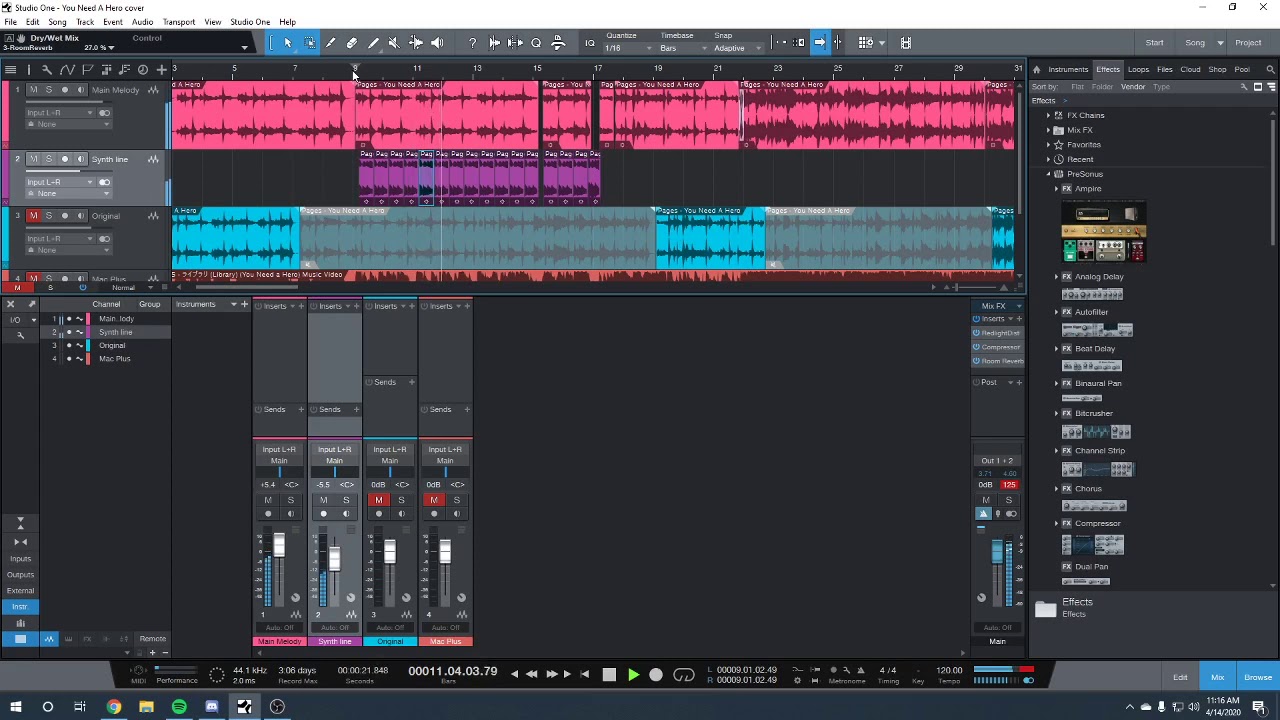
Task: Expand the Mix FX folder
Action: (1049, 130)
